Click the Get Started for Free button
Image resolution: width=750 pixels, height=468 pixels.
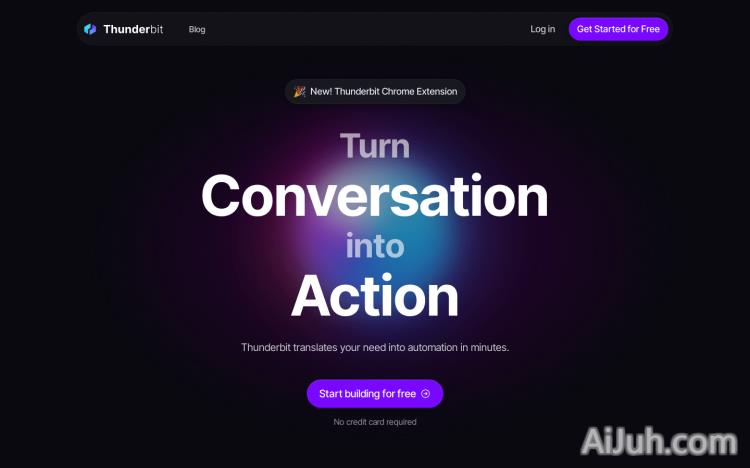(x=618, y=29)
